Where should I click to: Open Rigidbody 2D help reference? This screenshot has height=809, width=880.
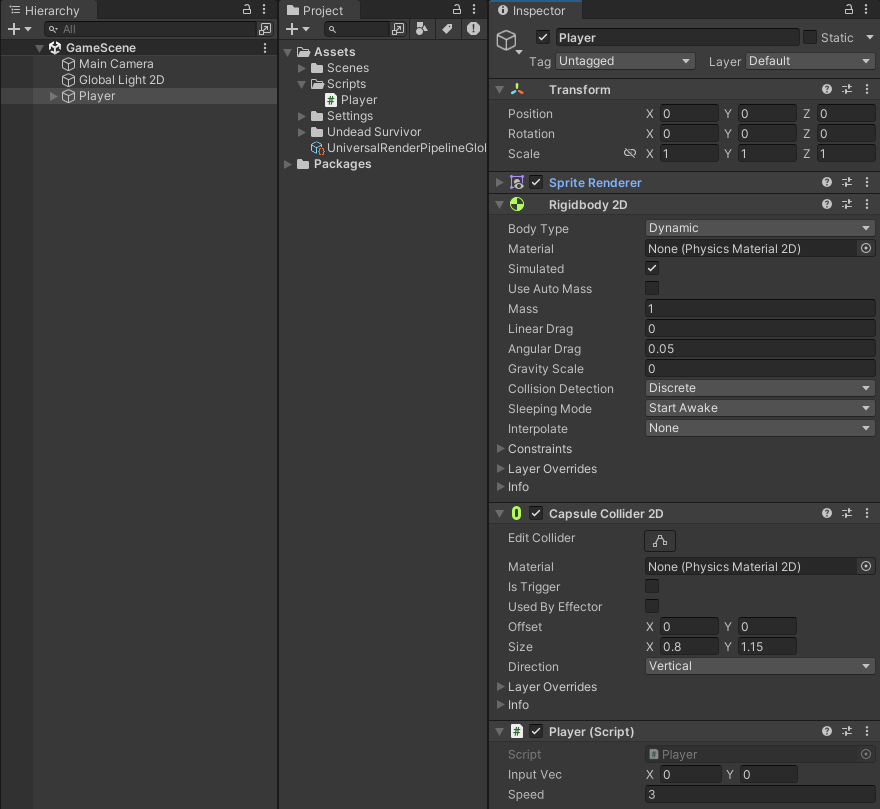pos(827,204)
